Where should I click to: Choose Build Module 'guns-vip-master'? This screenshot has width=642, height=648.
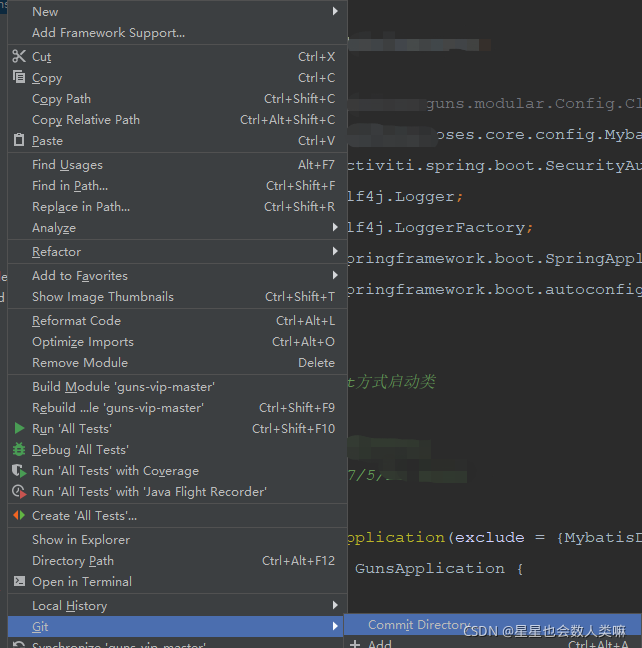click(x=177, y=387)
